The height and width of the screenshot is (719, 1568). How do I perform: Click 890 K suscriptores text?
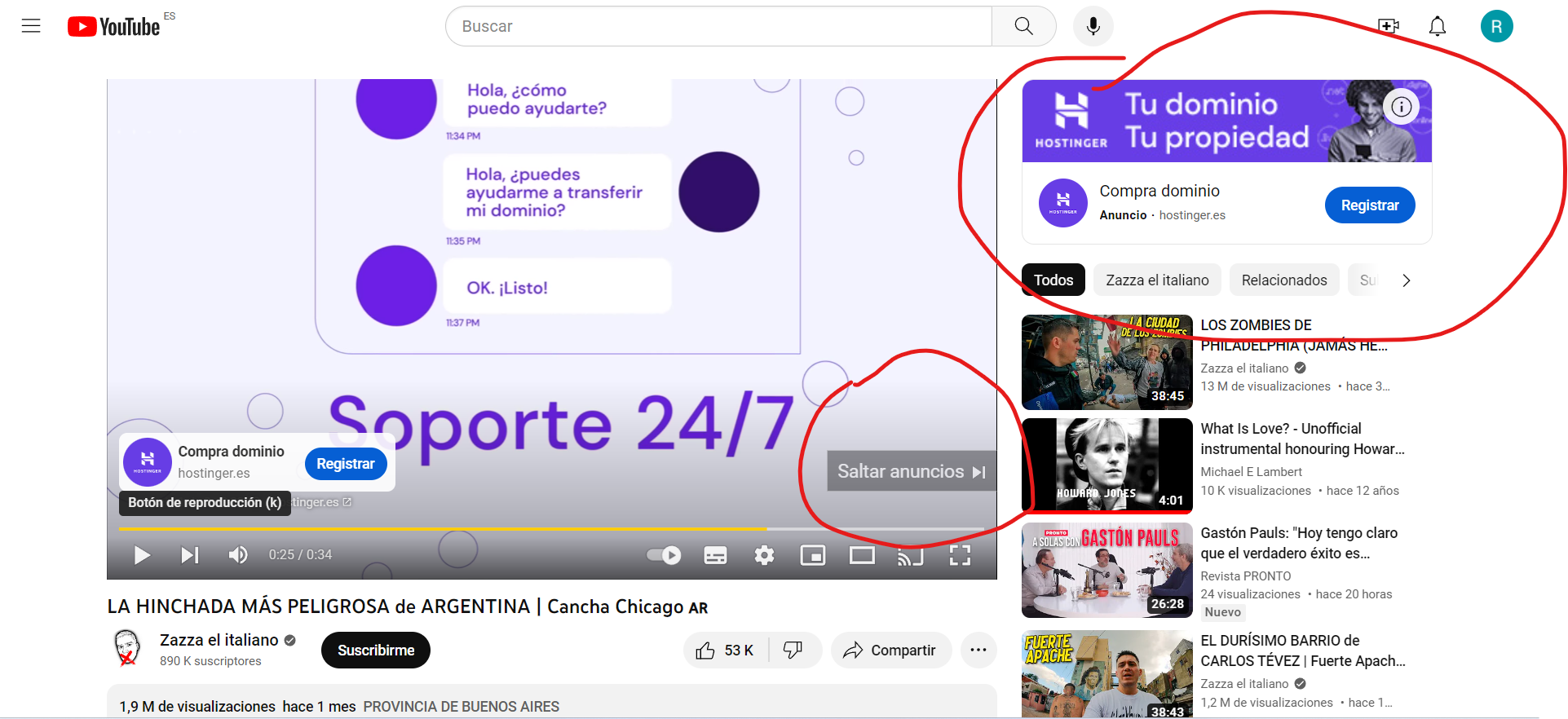(210, 661)
